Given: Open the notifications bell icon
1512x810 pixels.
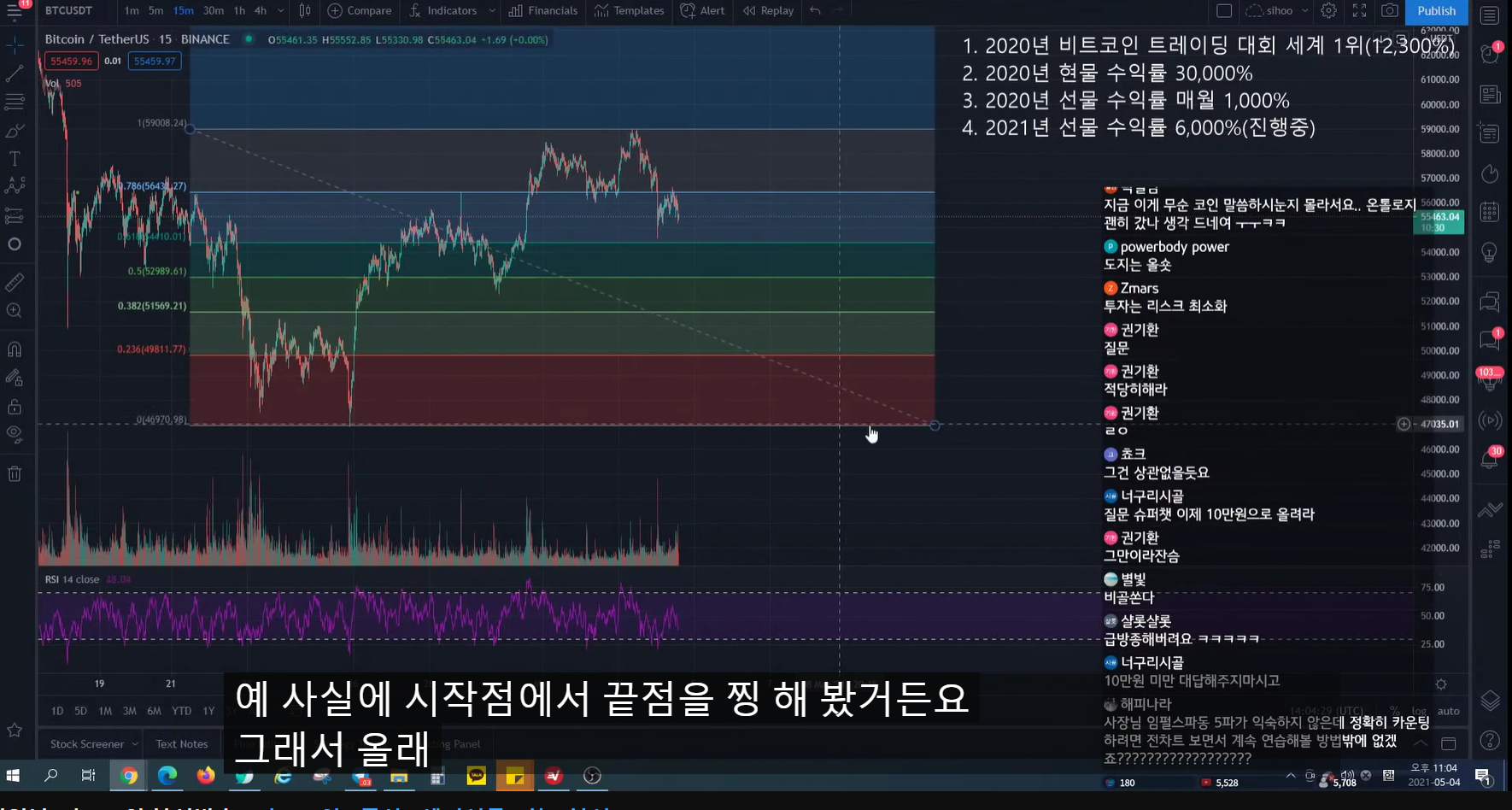Looking at the screenshot, I should click(1490, 460).
